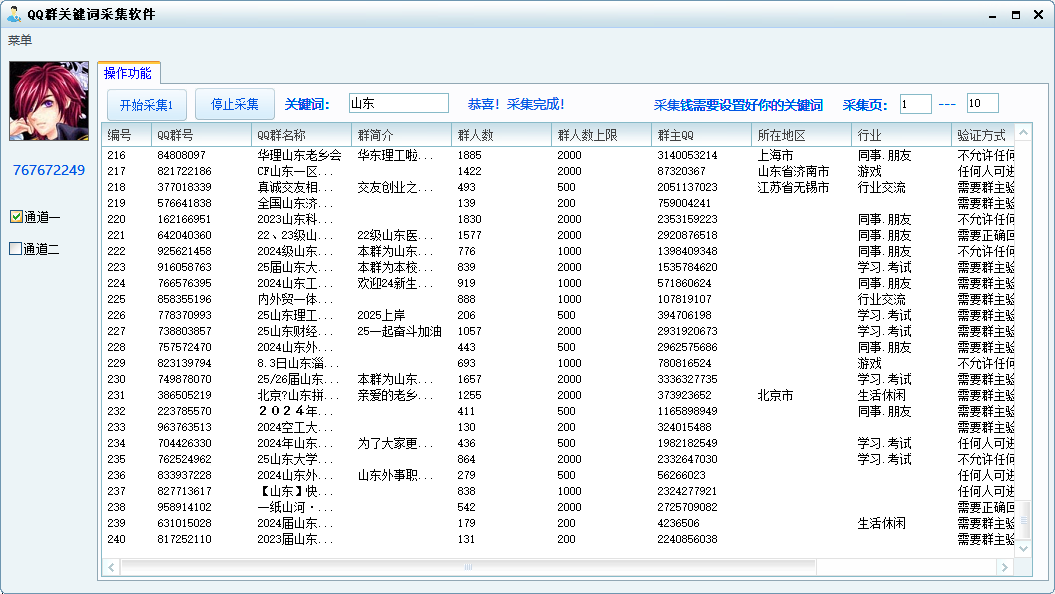1055x594 pixels.
Task: Click owner QQ 1535784620
Action: click(x=687, y=267)
